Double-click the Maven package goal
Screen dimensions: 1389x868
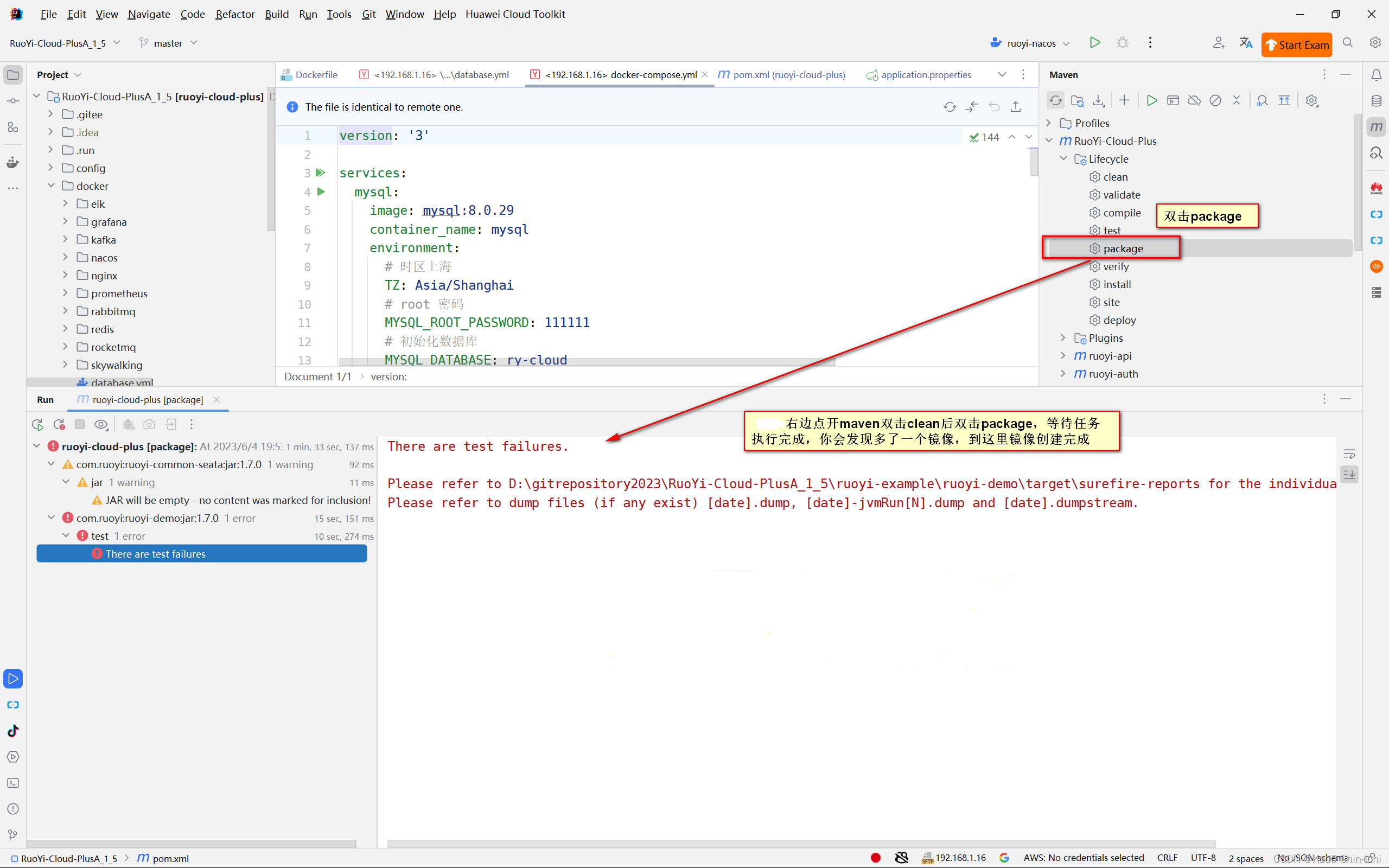click(x=1123, y=248)
